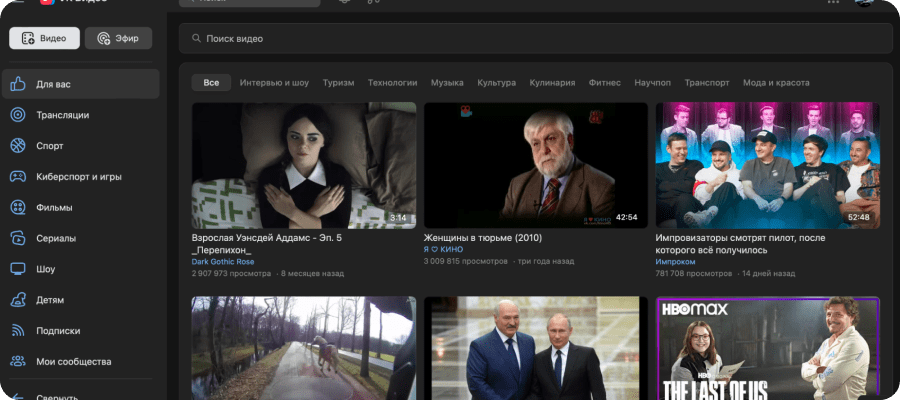Image resolution: width=900 pixels, height=400 pixels.
Task: Open the Для вас thumbs-up section
Action: point(80,84)
